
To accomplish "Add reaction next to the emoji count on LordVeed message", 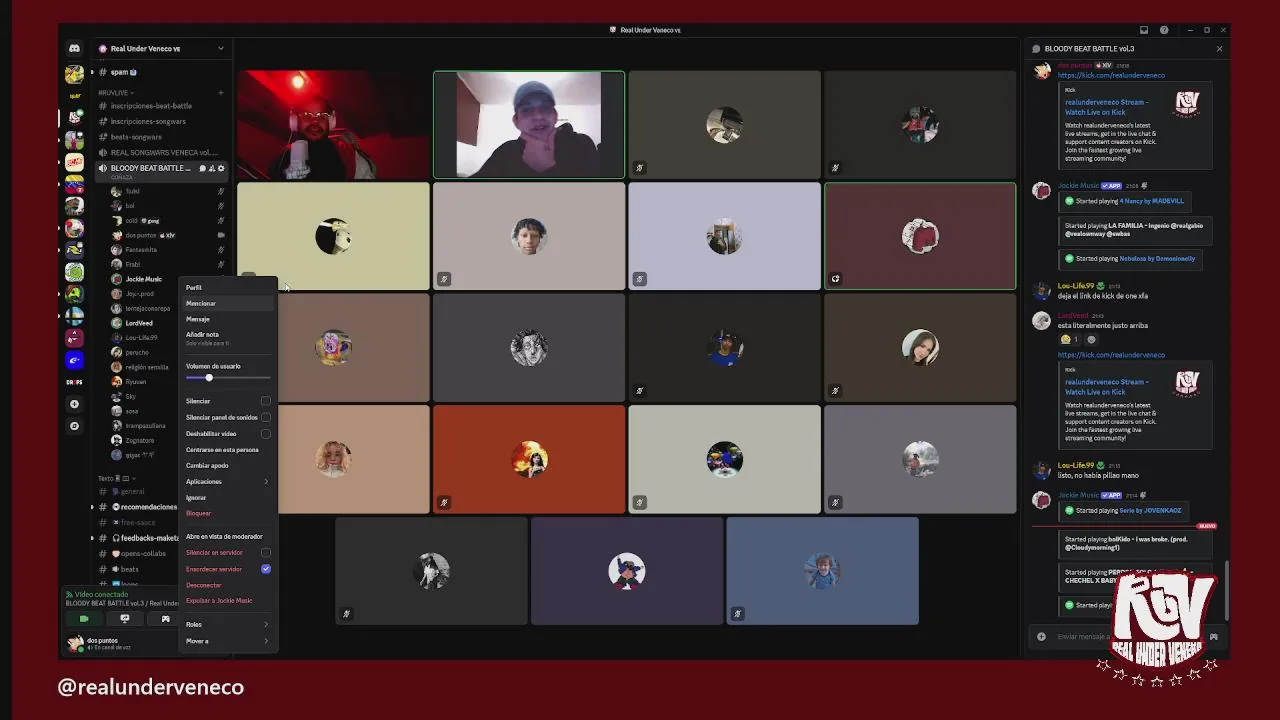I will click(1091, 339).
